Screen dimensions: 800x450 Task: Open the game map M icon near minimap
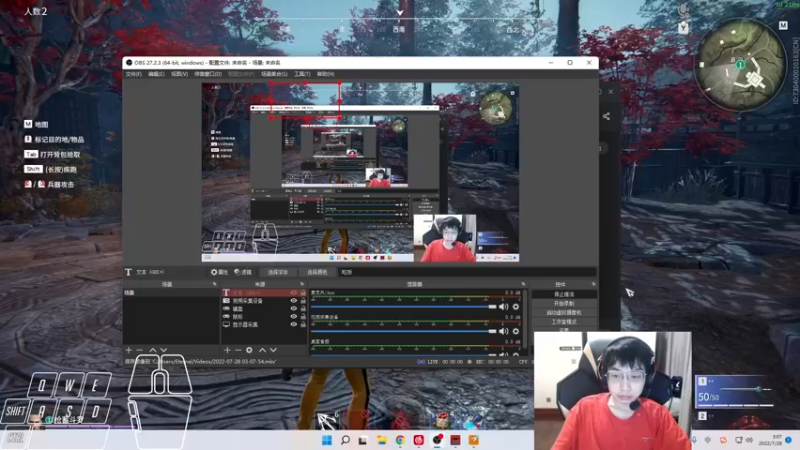coord(783,26)
